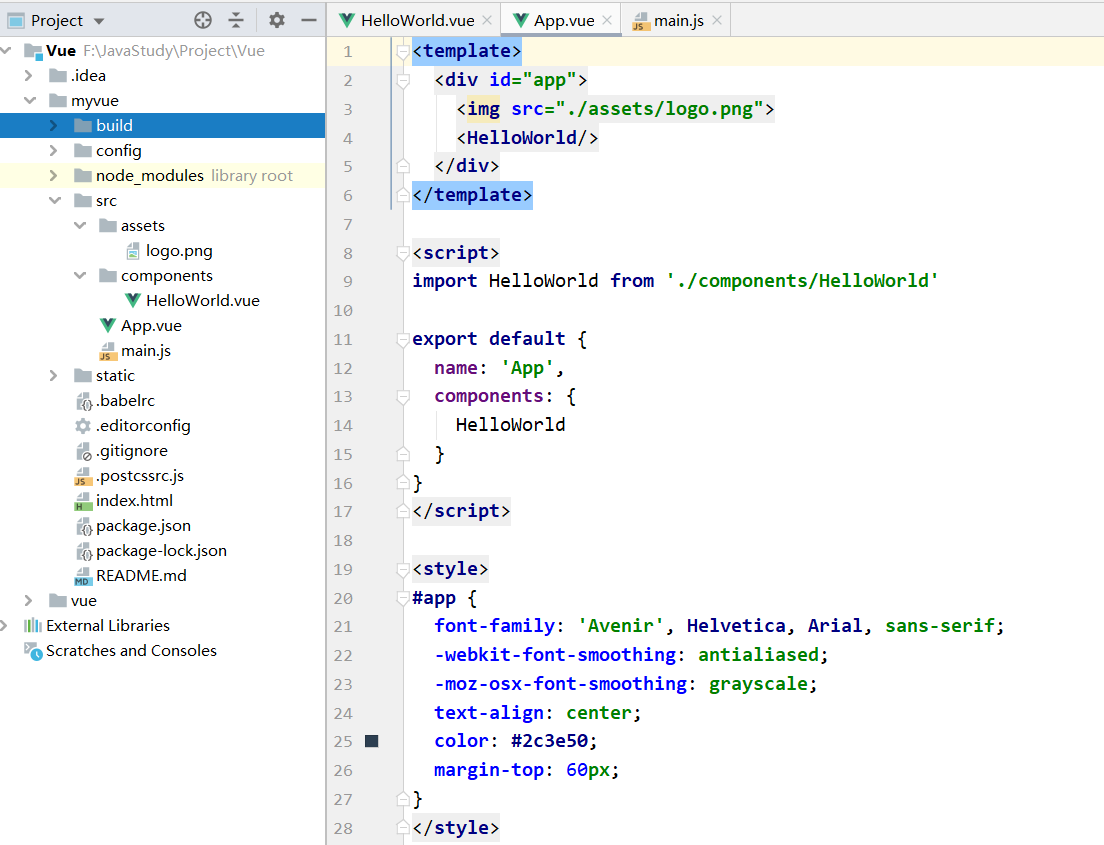Click the closing </template> tag
This screenshot has height=845, width=1104.
pos(472,195)
